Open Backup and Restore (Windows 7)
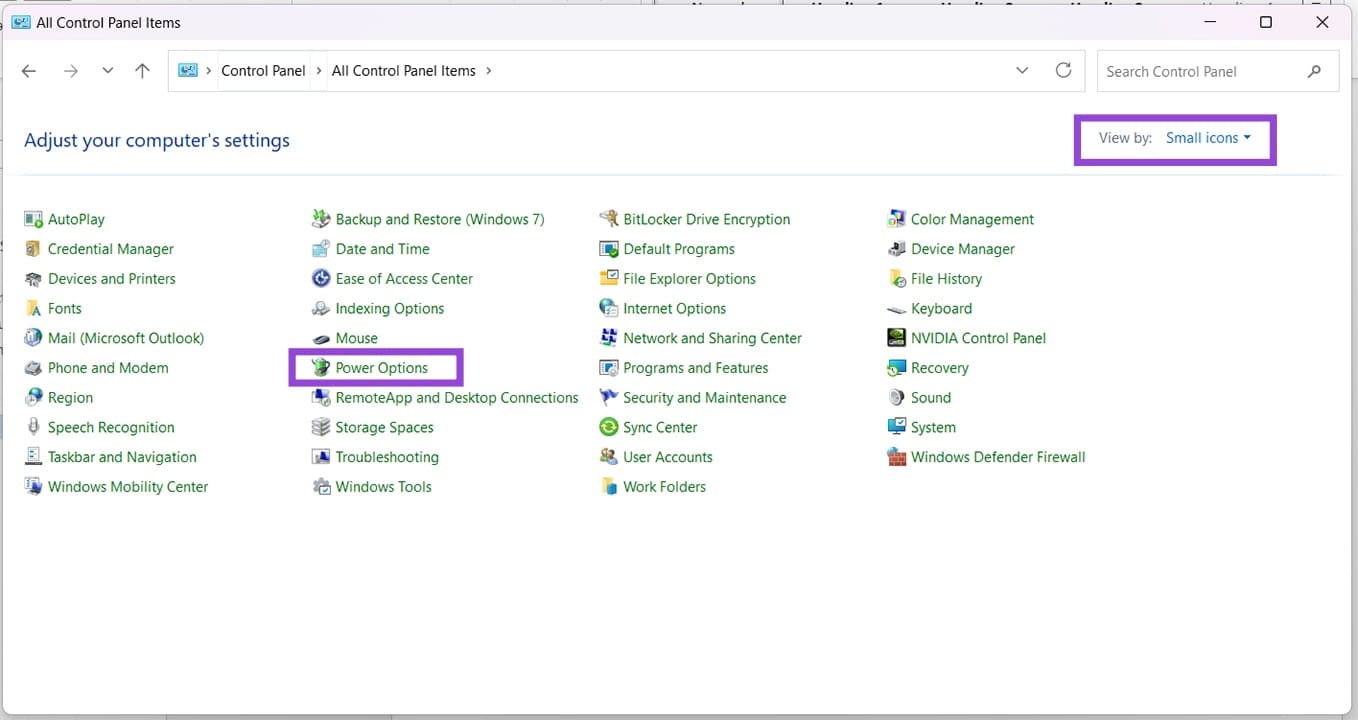The height and width of the screenshot is (720, 1358). [x=441, y=218]
